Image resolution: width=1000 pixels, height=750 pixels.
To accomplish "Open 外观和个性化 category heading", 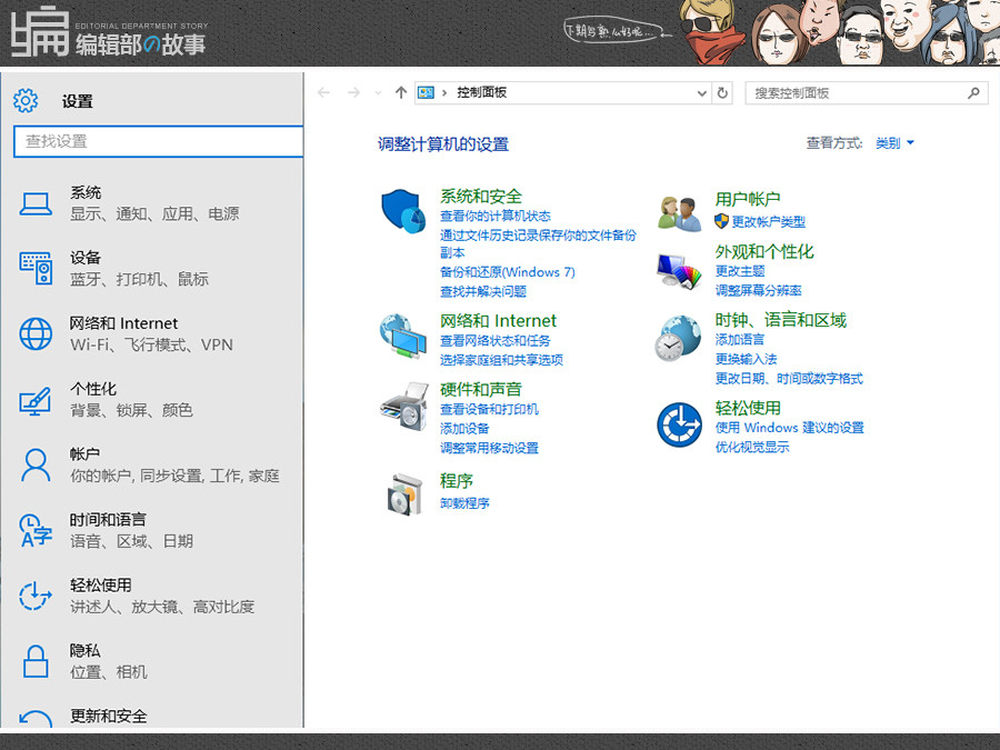I will pos(765,252).
